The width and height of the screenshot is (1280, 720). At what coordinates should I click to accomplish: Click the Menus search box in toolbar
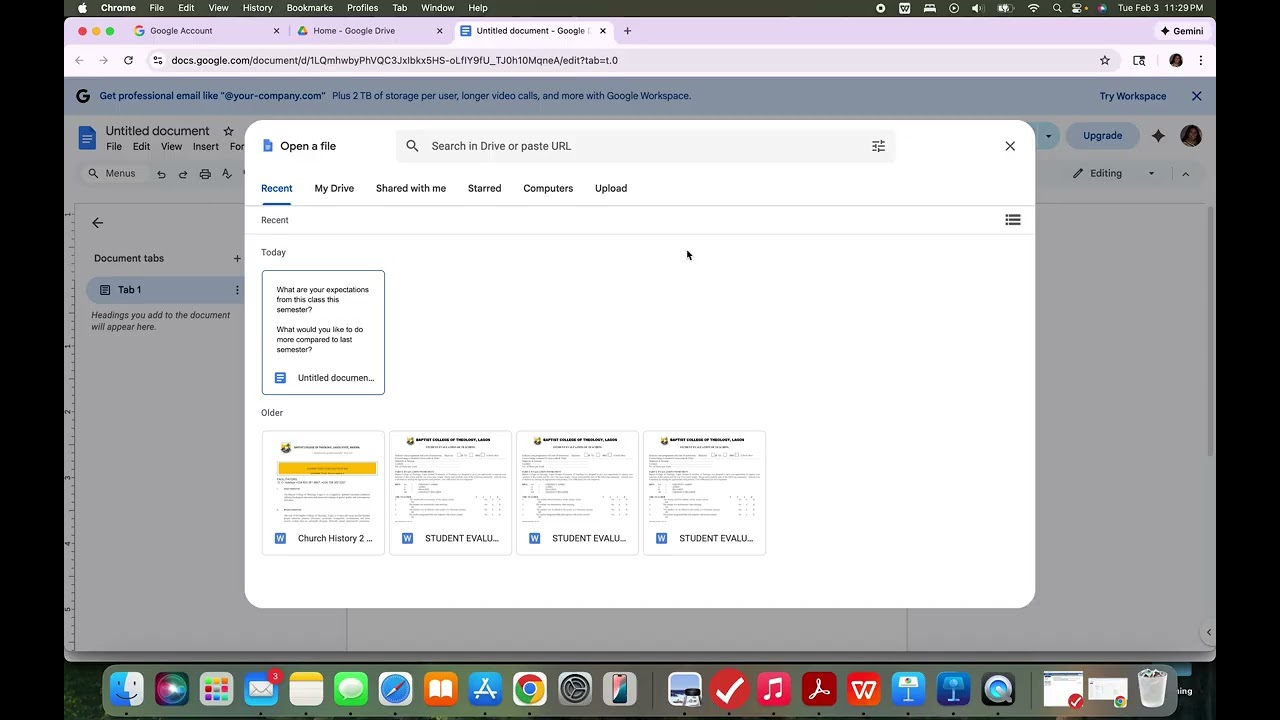coord(114,173)
